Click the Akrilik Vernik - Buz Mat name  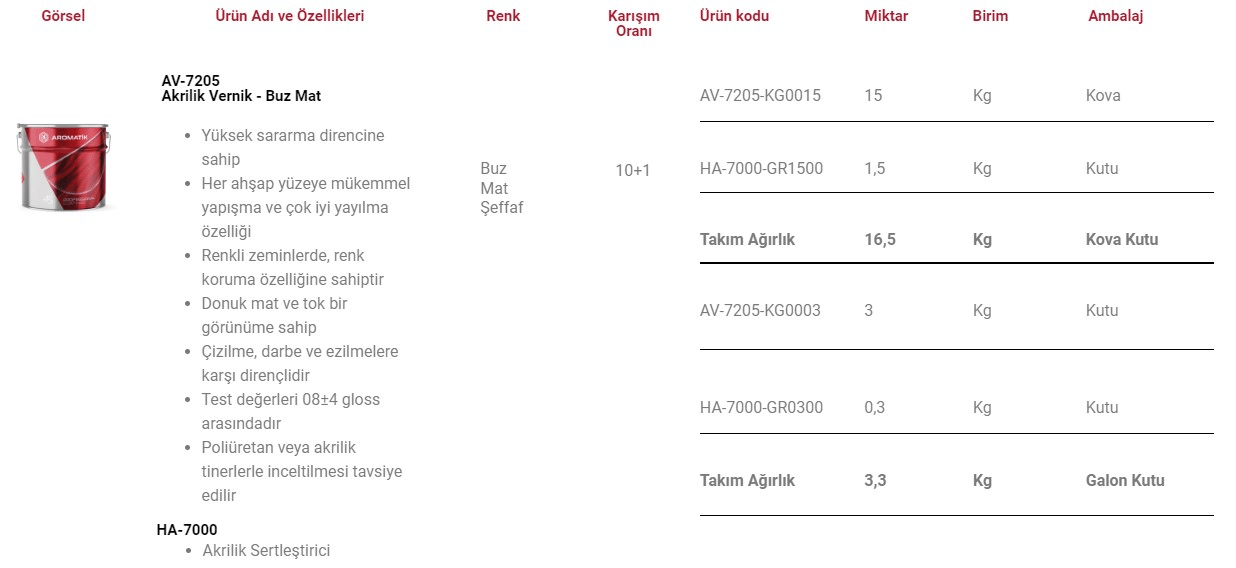[x=241, y=97]
